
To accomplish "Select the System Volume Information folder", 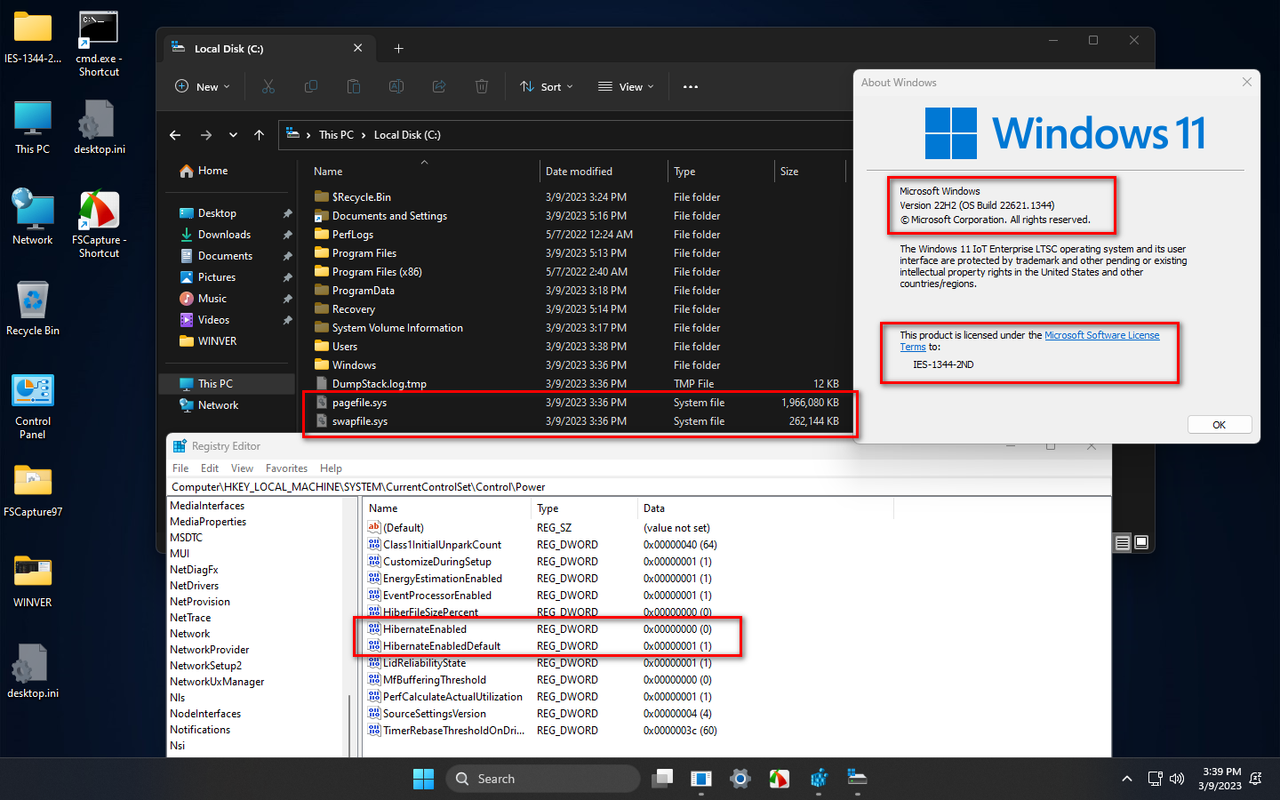I will [x=578, y=328].
